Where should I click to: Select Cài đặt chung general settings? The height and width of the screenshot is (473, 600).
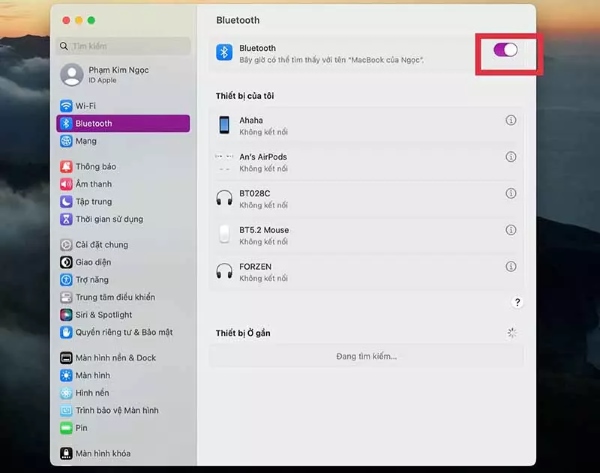point(100,244)
